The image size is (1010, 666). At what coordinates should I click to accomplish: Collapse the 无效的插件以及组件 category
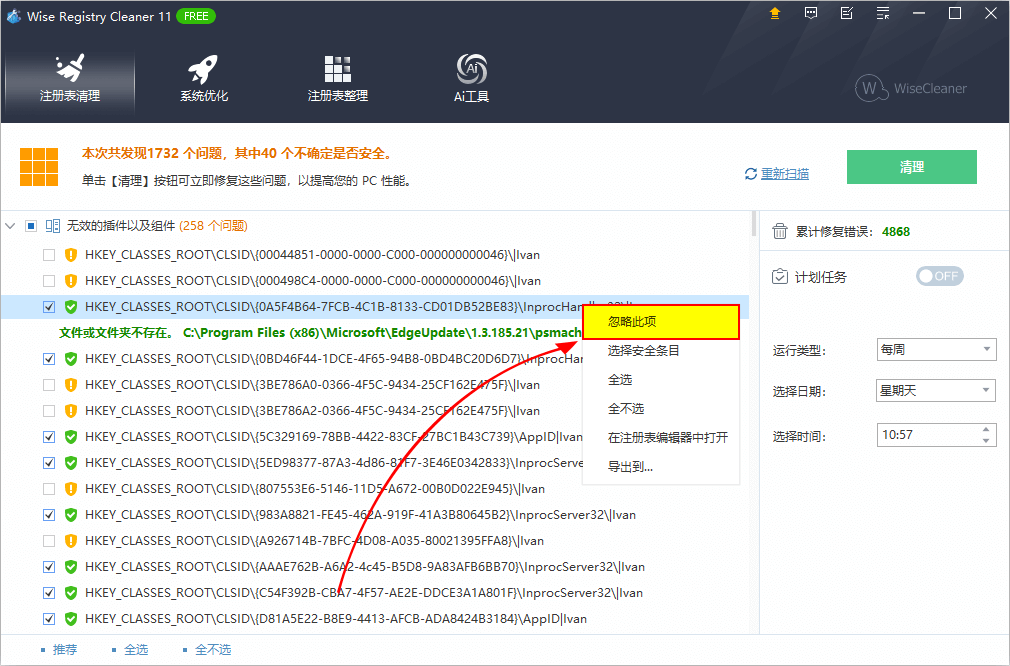pos(11,226)
